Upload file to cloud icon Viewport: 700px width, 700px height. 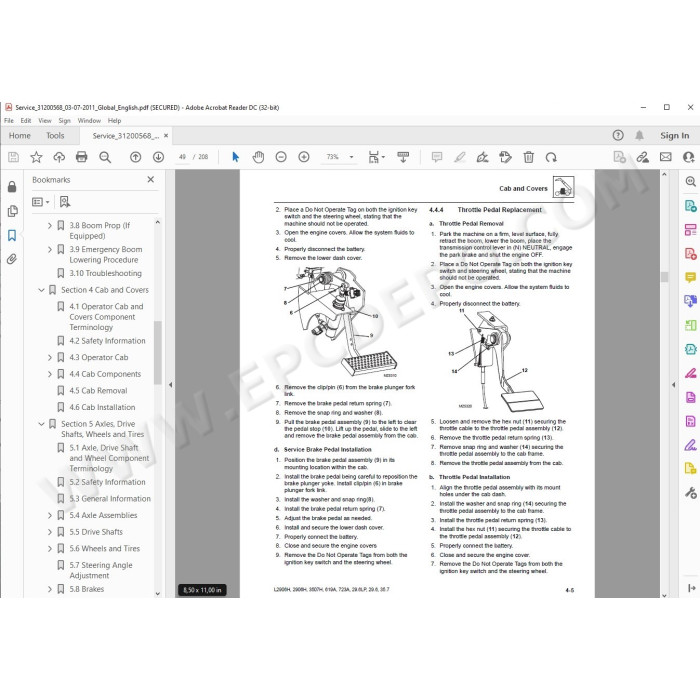pos(59,157)
